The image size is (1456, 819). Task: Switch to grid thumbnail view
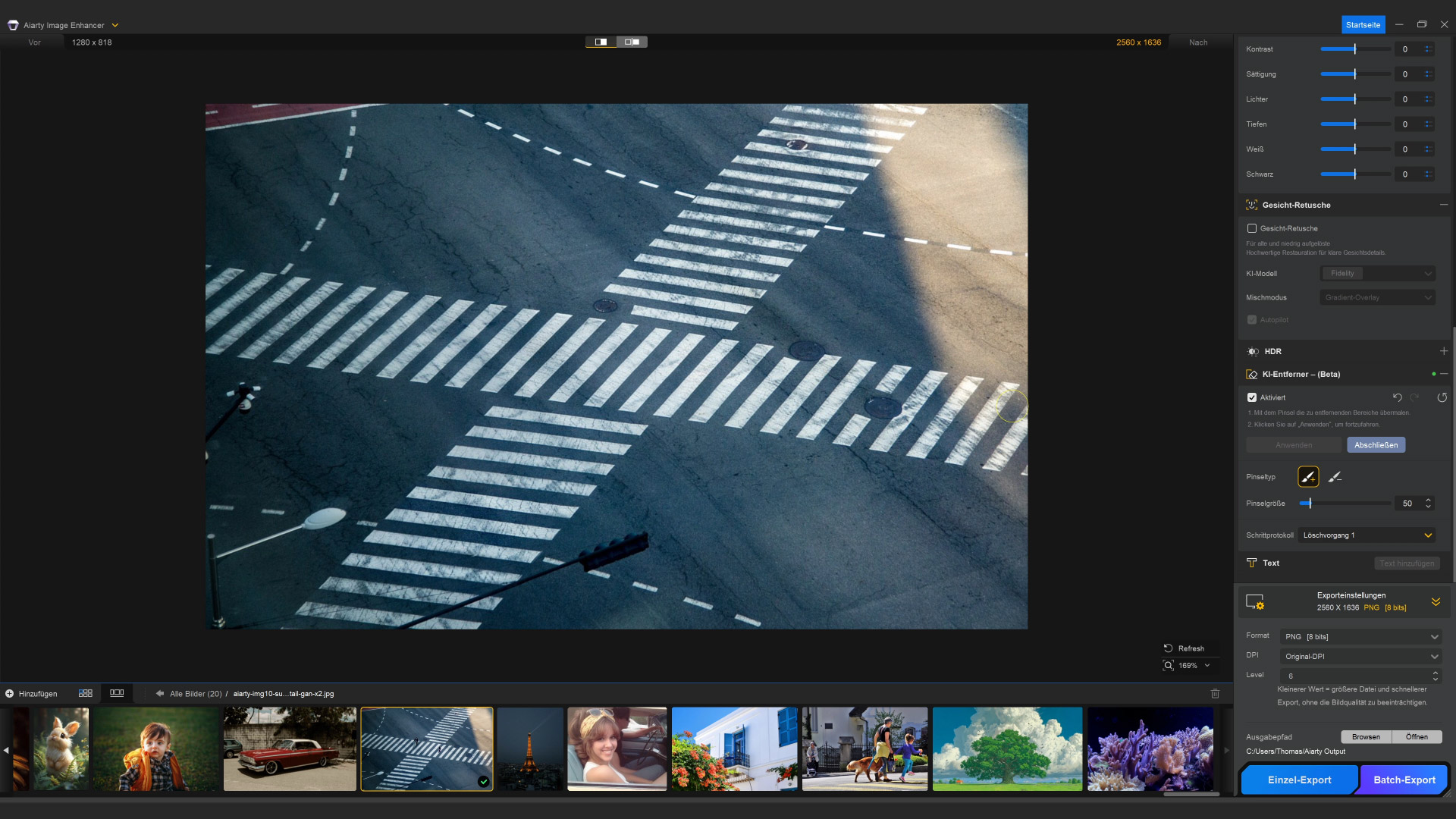[x=86, y=693]
